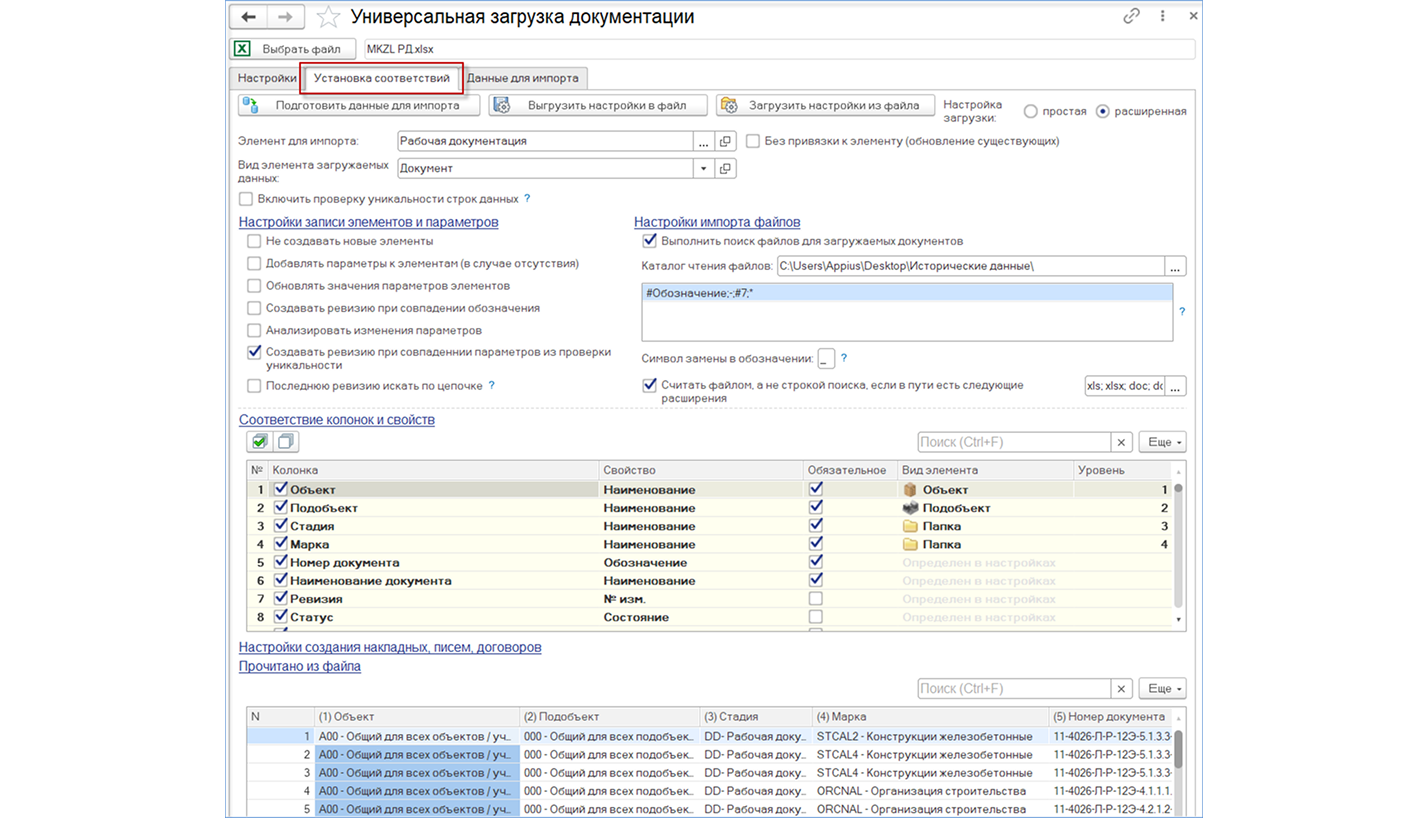Expand Вид элемента загружаемых данных dropdown arrow
1428x818 pixels.
click(704, 169)
